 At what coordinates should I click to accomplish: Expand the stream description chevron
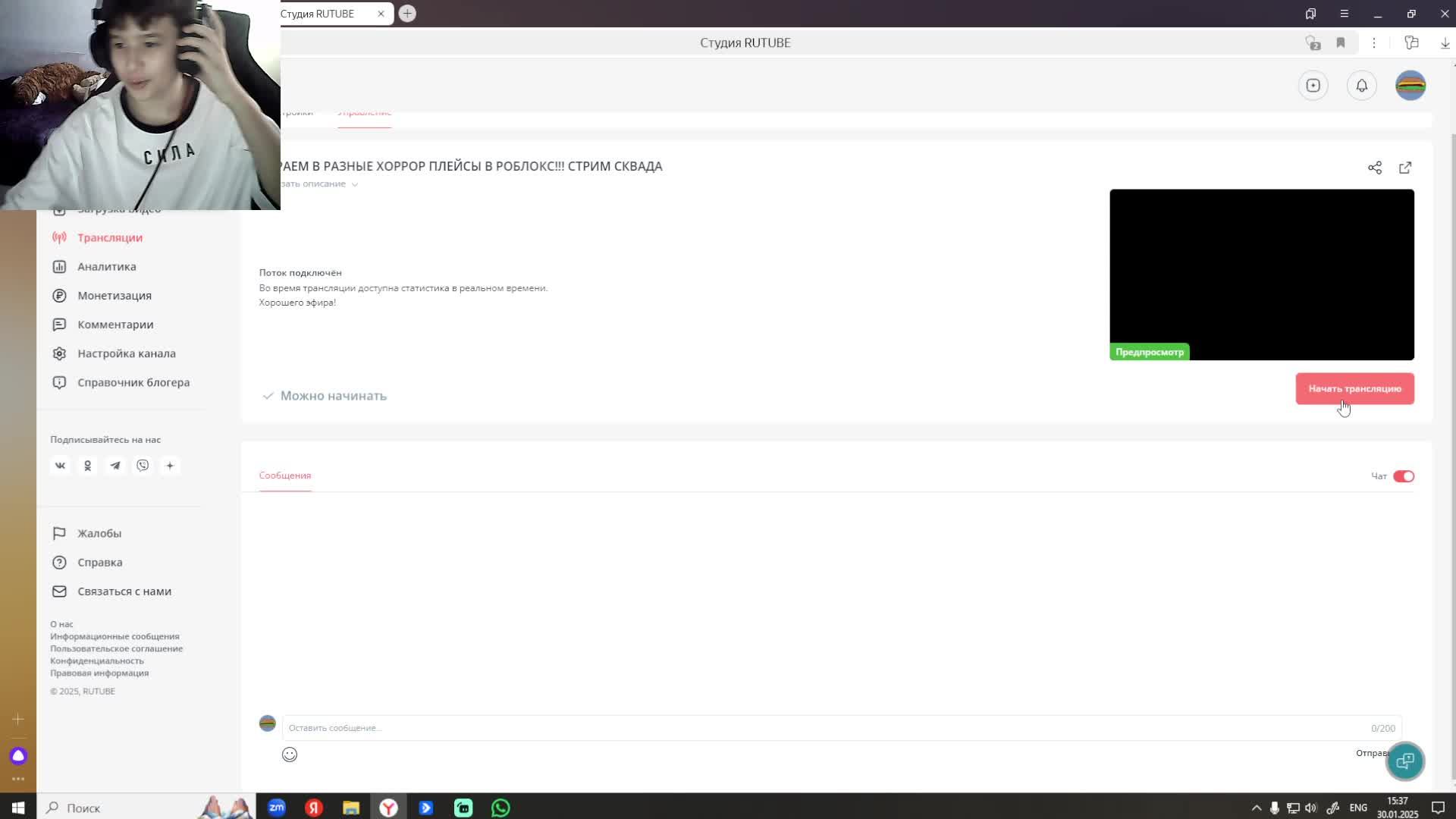pyautogui.click(x=354, y=184)
